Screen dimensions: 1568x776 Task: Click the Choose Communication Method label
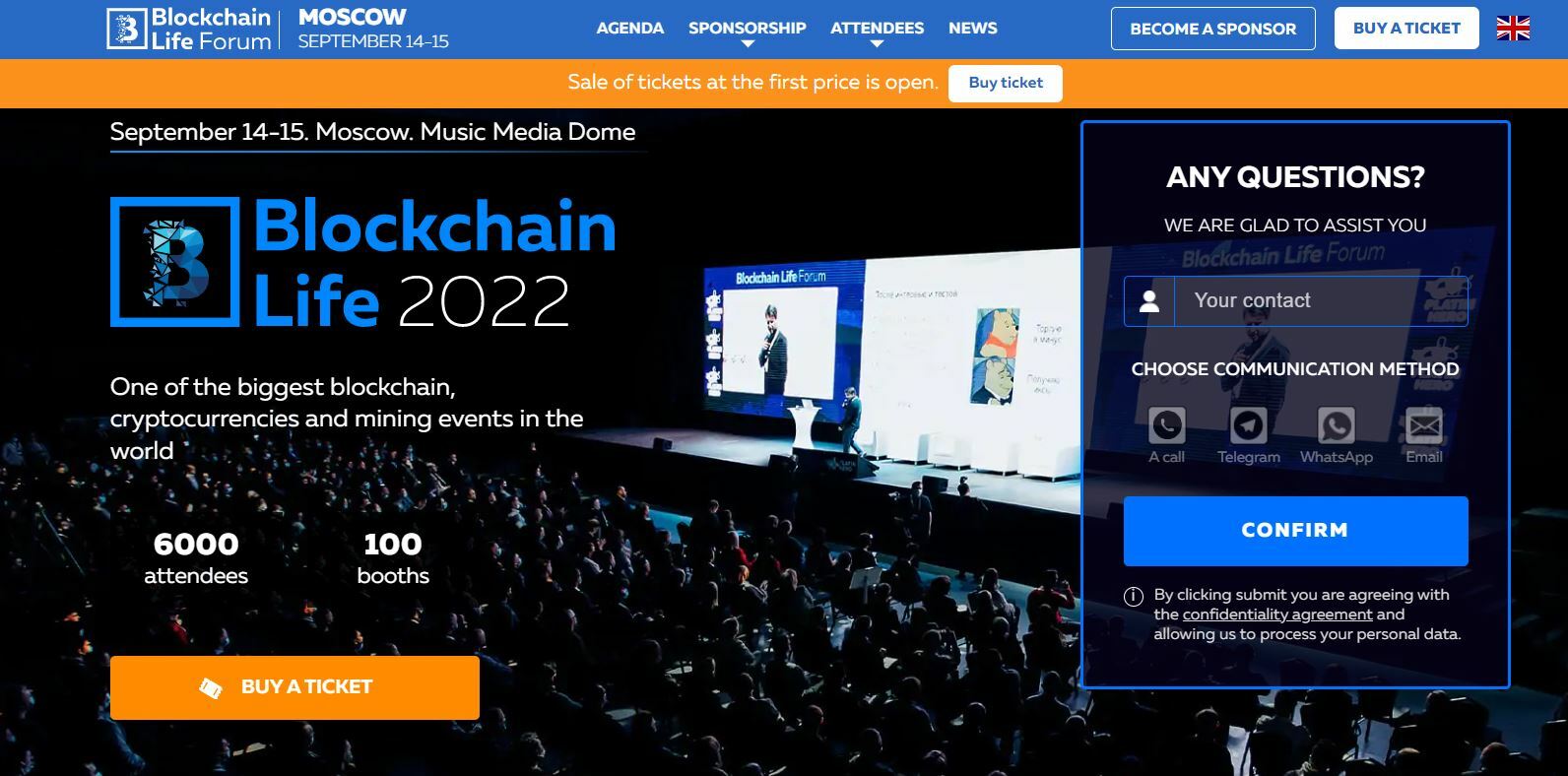click(1295, 369)
